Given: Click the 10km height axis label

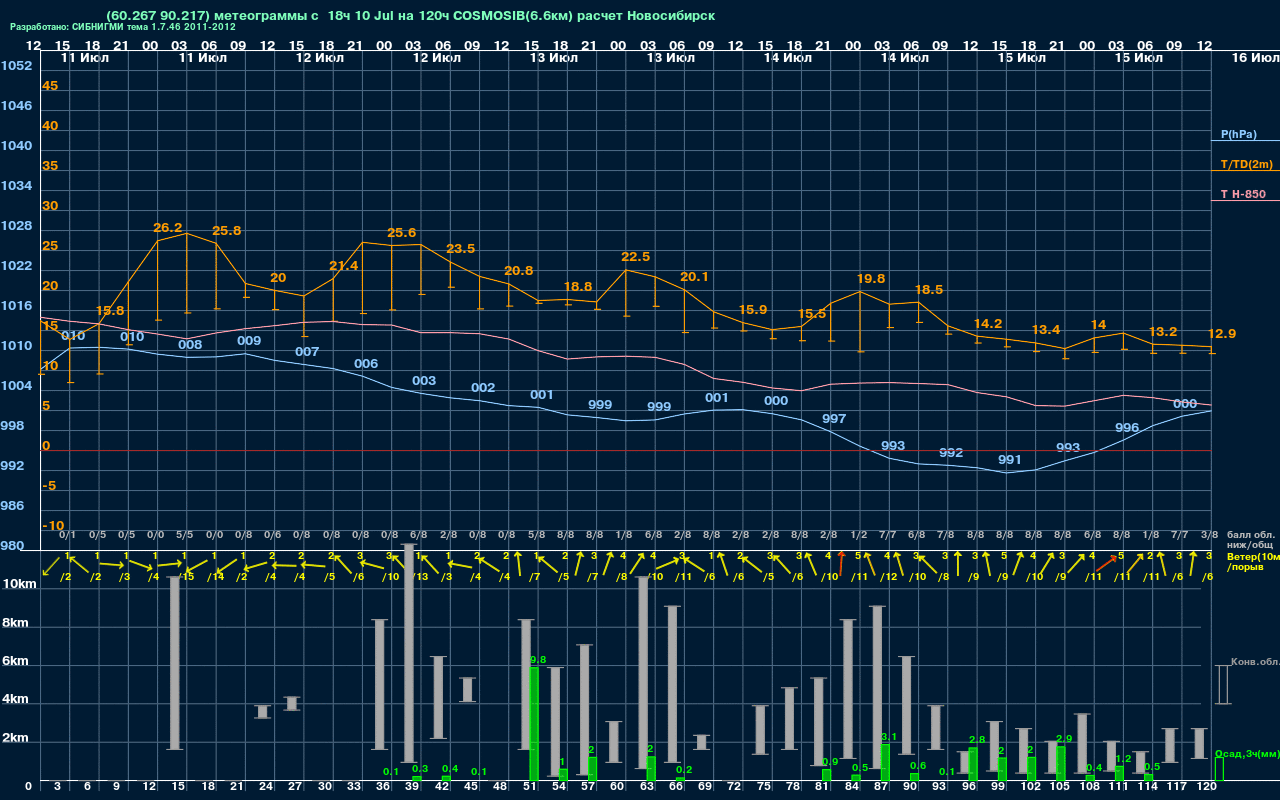Looking at the screenshot, I should coord(20,584).
